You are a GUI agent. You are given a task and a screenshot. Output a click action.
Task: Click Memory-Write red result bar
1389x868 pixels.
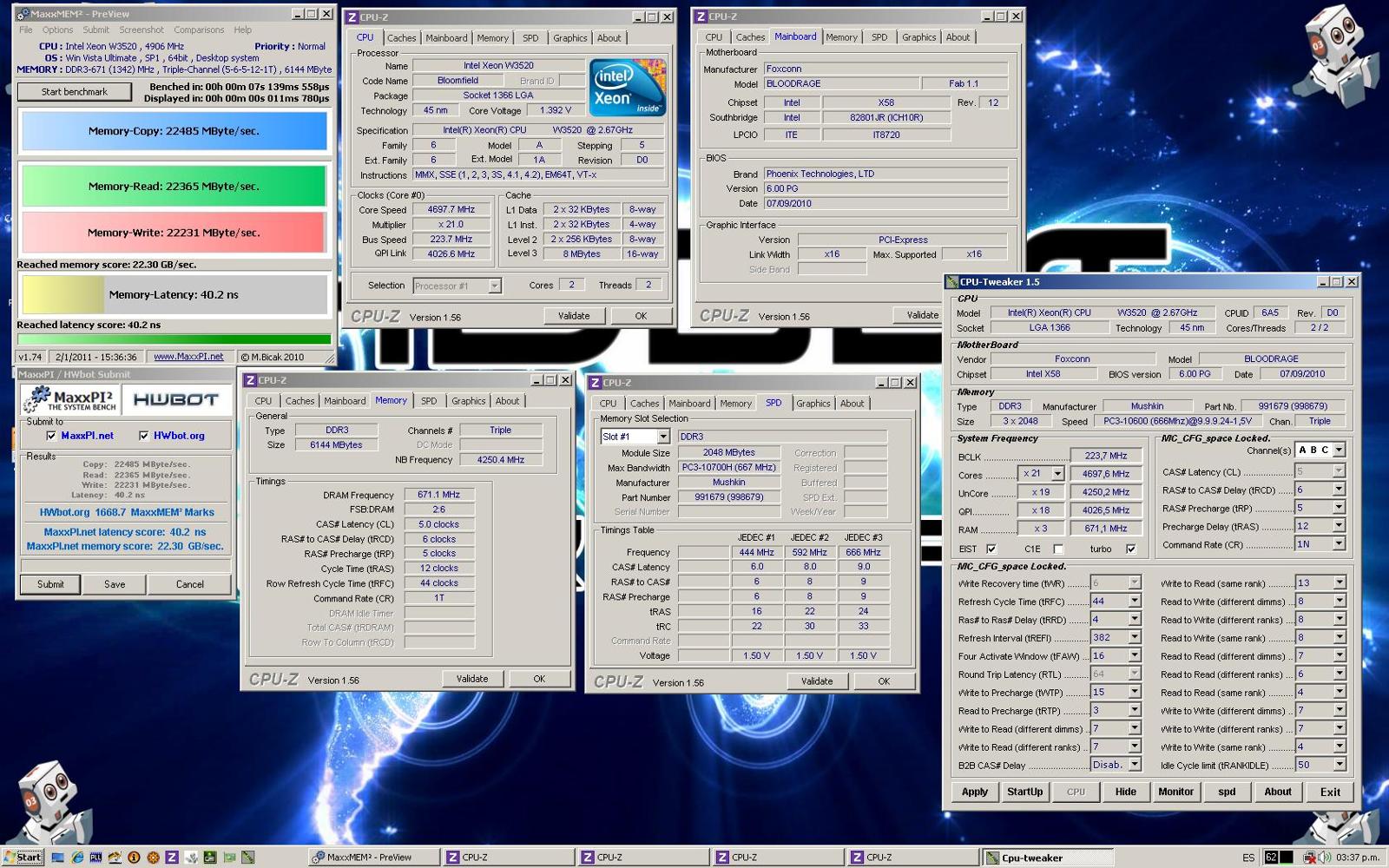click(174, 233)
